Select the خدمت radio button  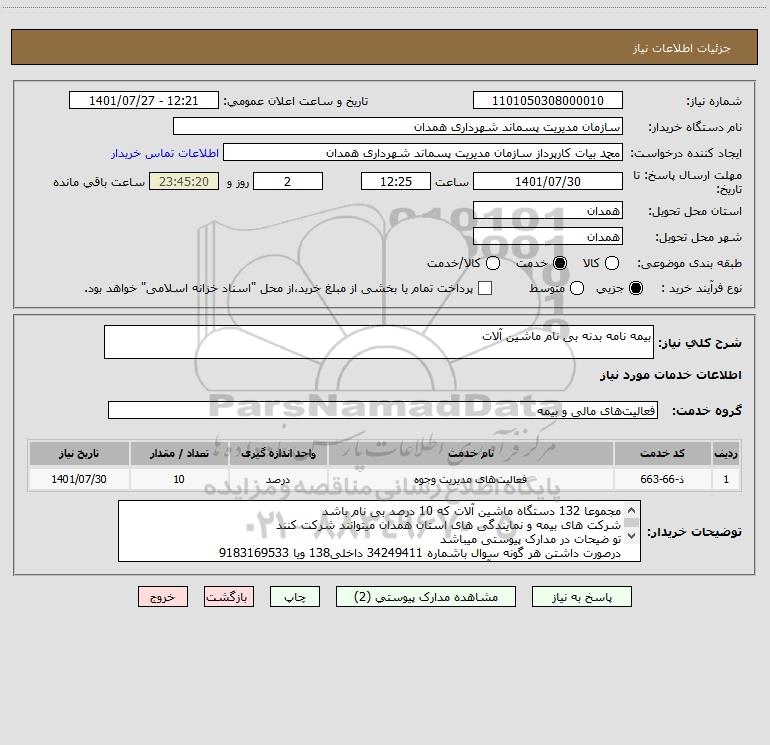point(560,263)
